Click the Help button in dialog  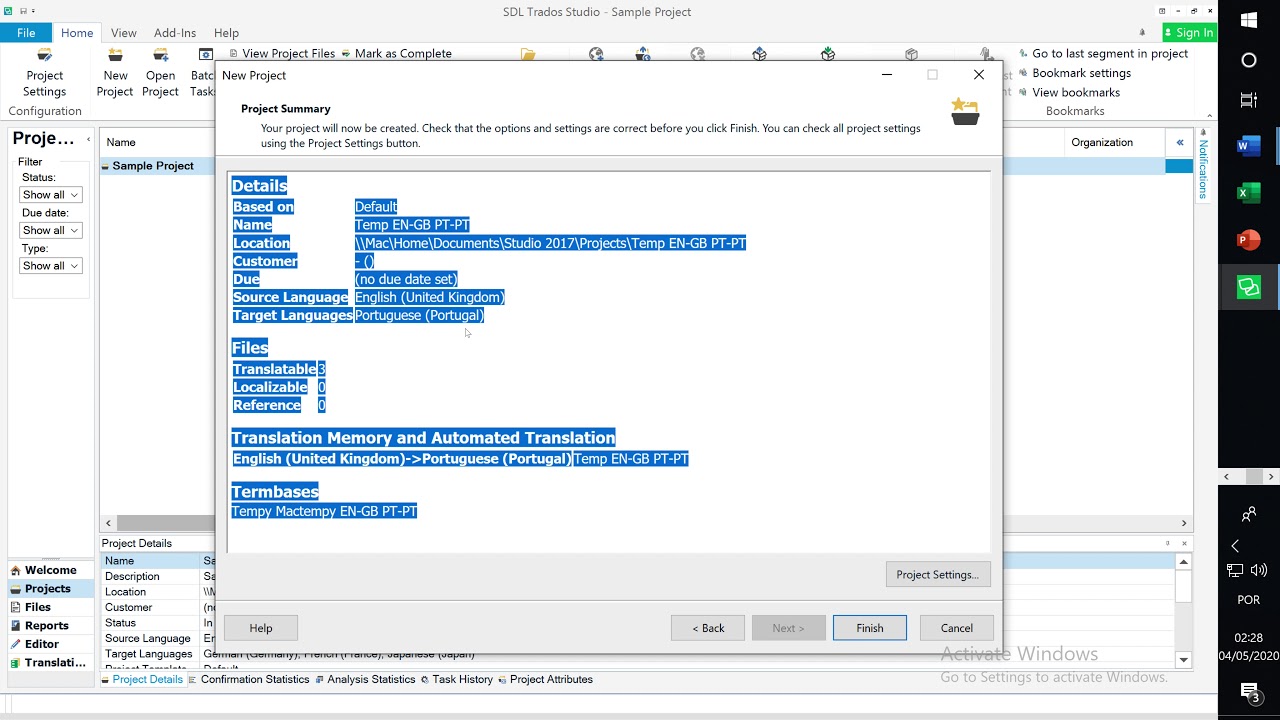click(261, 628)
